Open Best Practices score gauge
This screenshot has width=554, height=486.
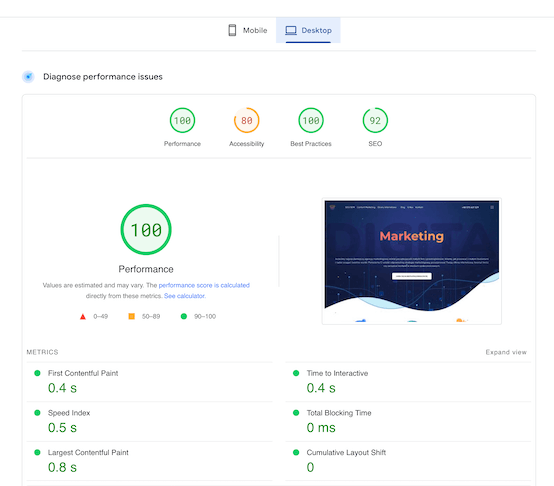pyautogui.click(x=311, y=120)
